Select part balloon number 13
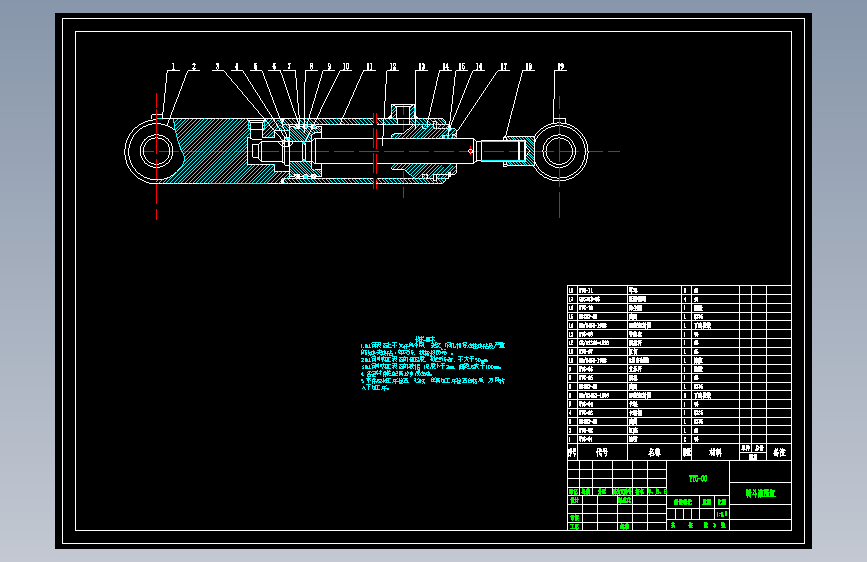 tap(422, 67)
